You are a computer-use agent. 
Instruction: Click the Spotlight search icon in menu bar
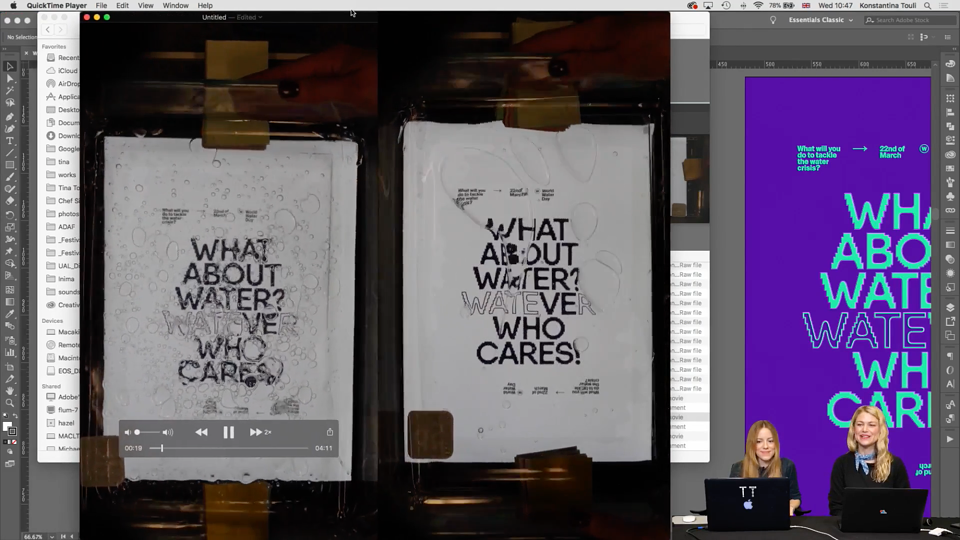click(928, 6)
